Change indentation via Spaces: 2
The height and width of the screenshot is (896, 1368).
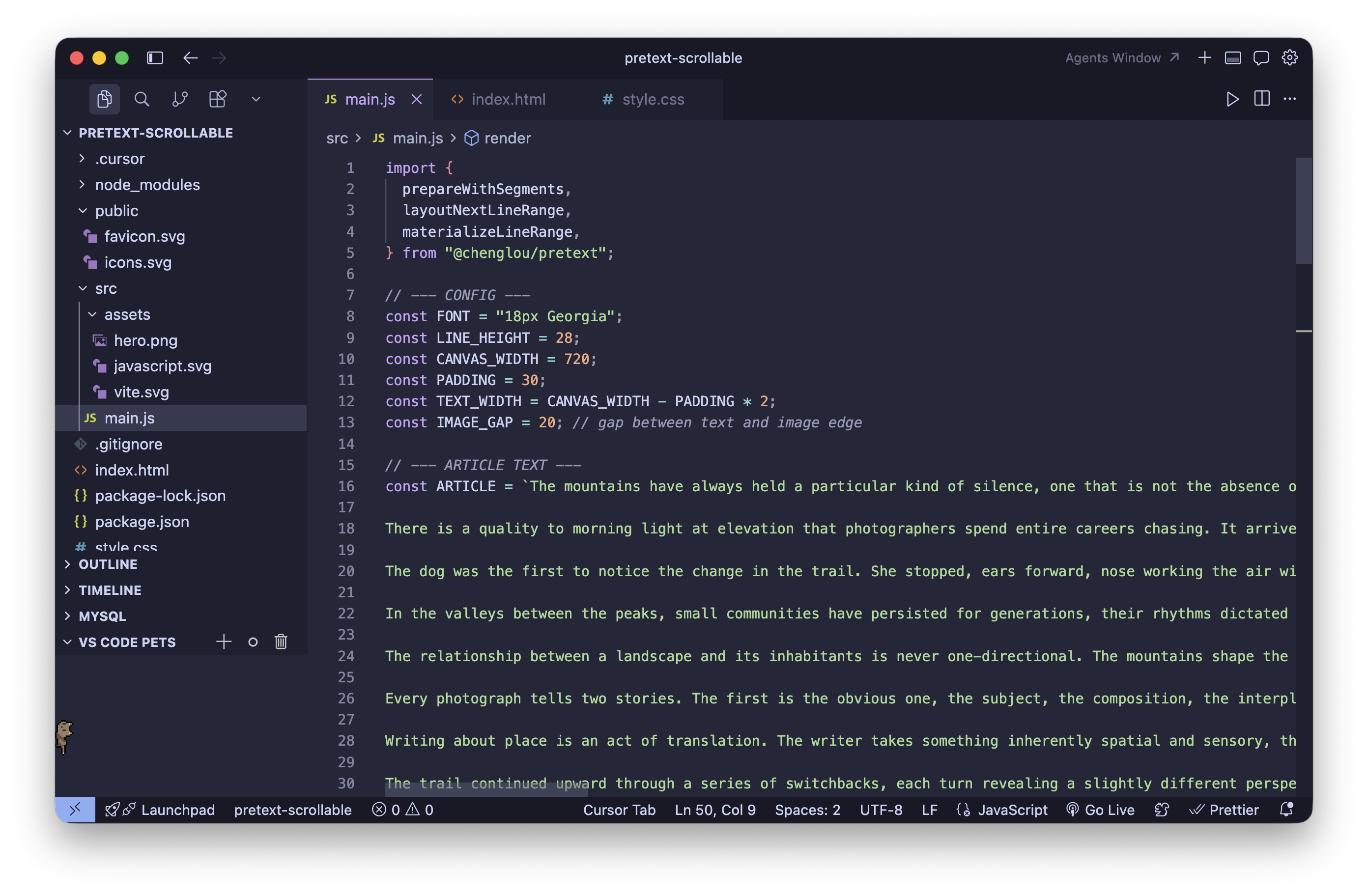pyautogui.click(x=807, y=810)
